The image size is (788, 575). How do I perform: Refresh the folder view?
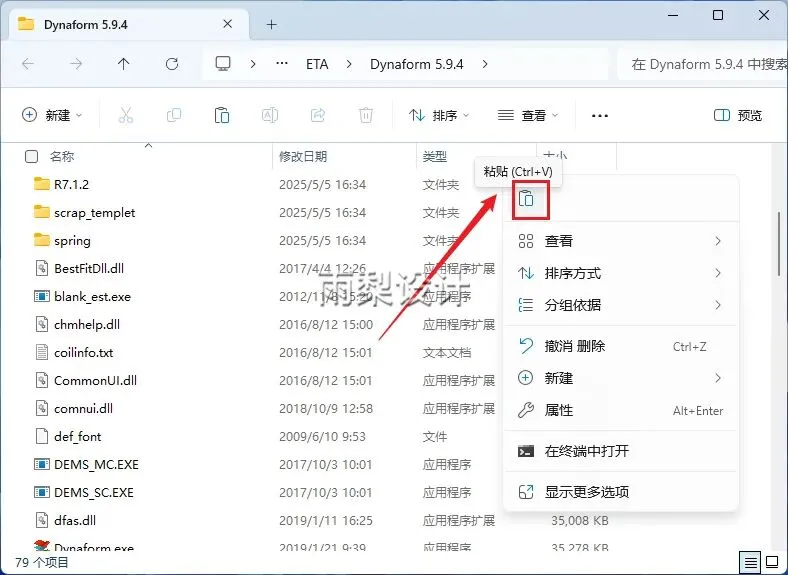point(172,64)
